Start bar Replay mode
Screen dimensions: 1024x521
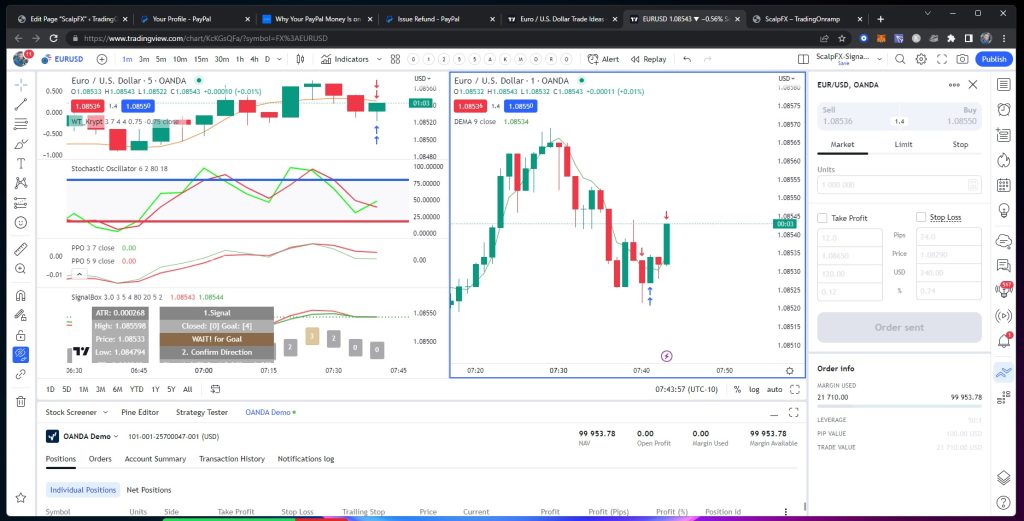click(649, 59)
